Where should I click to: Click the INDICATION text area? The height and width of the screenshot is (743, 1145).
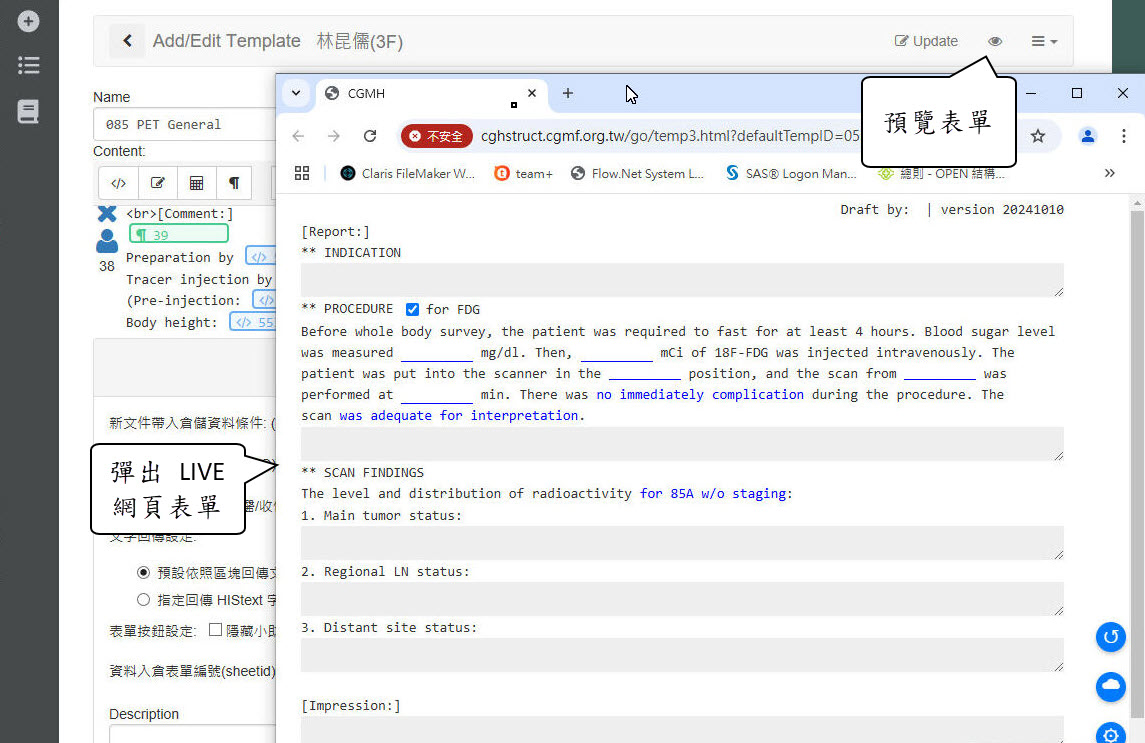[x=681, y=280]
